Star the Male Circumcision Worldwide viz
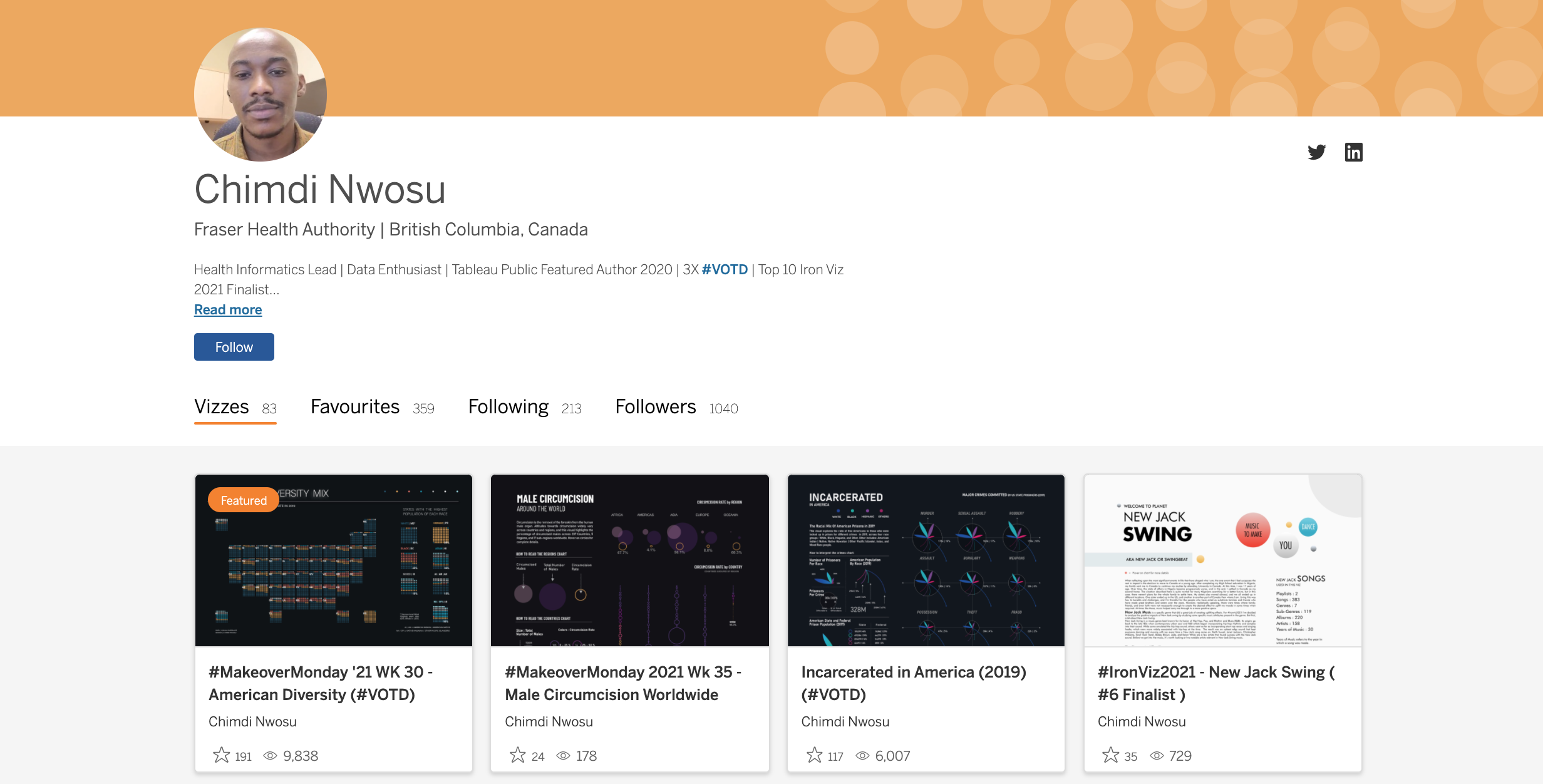The image size is (1543, 784). (x=518, y=755)
